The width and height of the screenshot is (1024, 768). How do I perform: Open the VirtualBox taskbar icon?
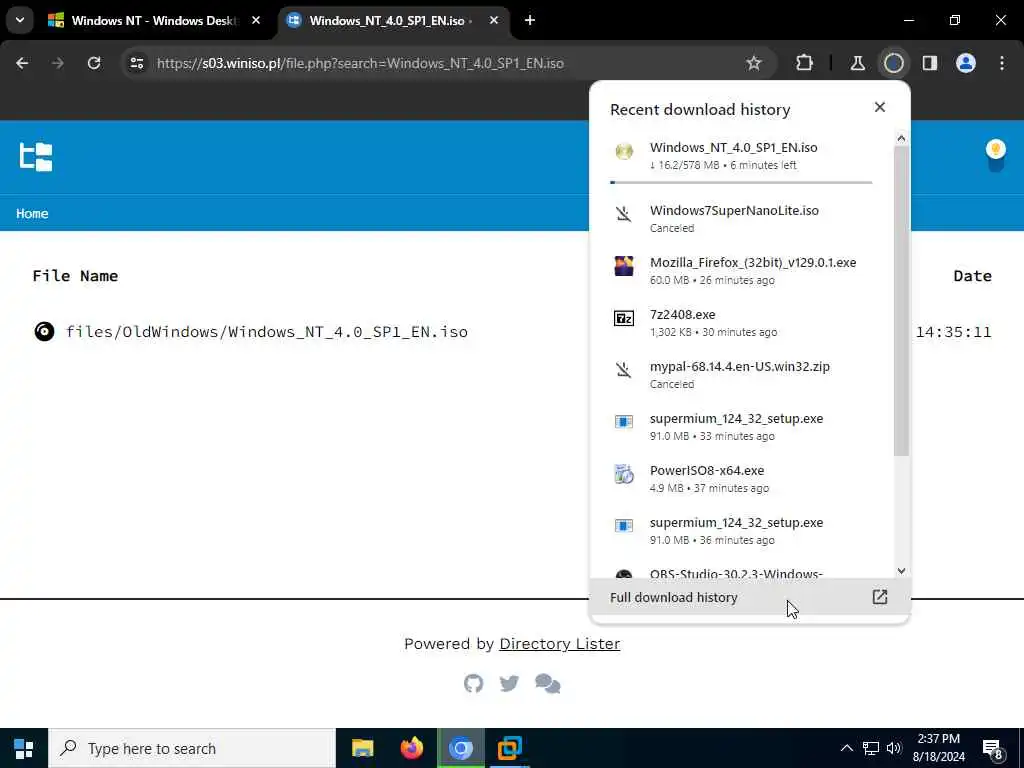coord(509,748)
